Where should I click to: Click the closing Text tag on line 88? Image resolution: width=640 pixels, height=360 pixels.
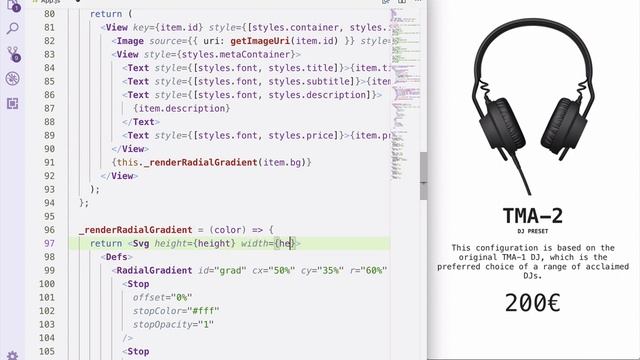[x=141, y=122]
